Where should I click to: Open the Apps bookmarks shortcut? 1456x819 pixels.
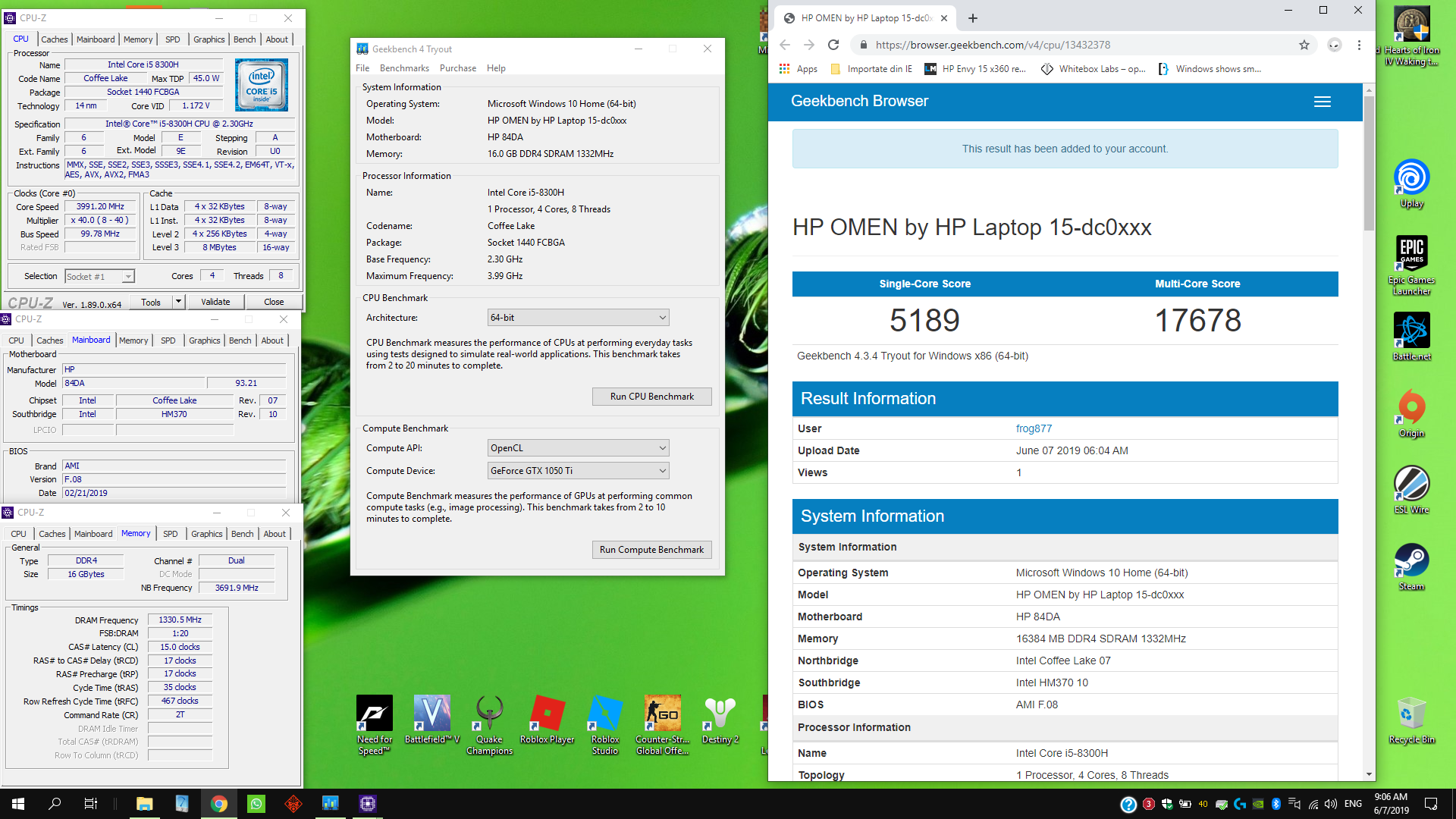(799, 69)
